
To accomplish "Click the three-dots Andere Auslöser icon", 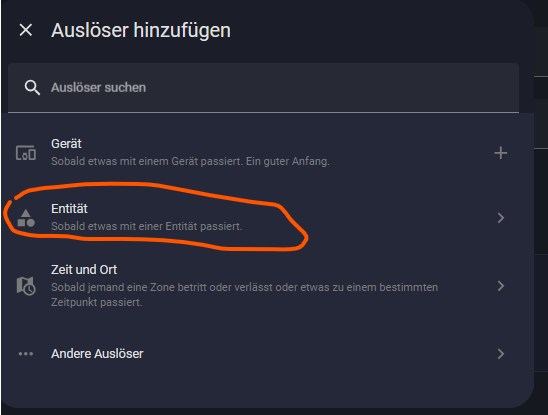I will pyautogui.click(x=26, y=354).
